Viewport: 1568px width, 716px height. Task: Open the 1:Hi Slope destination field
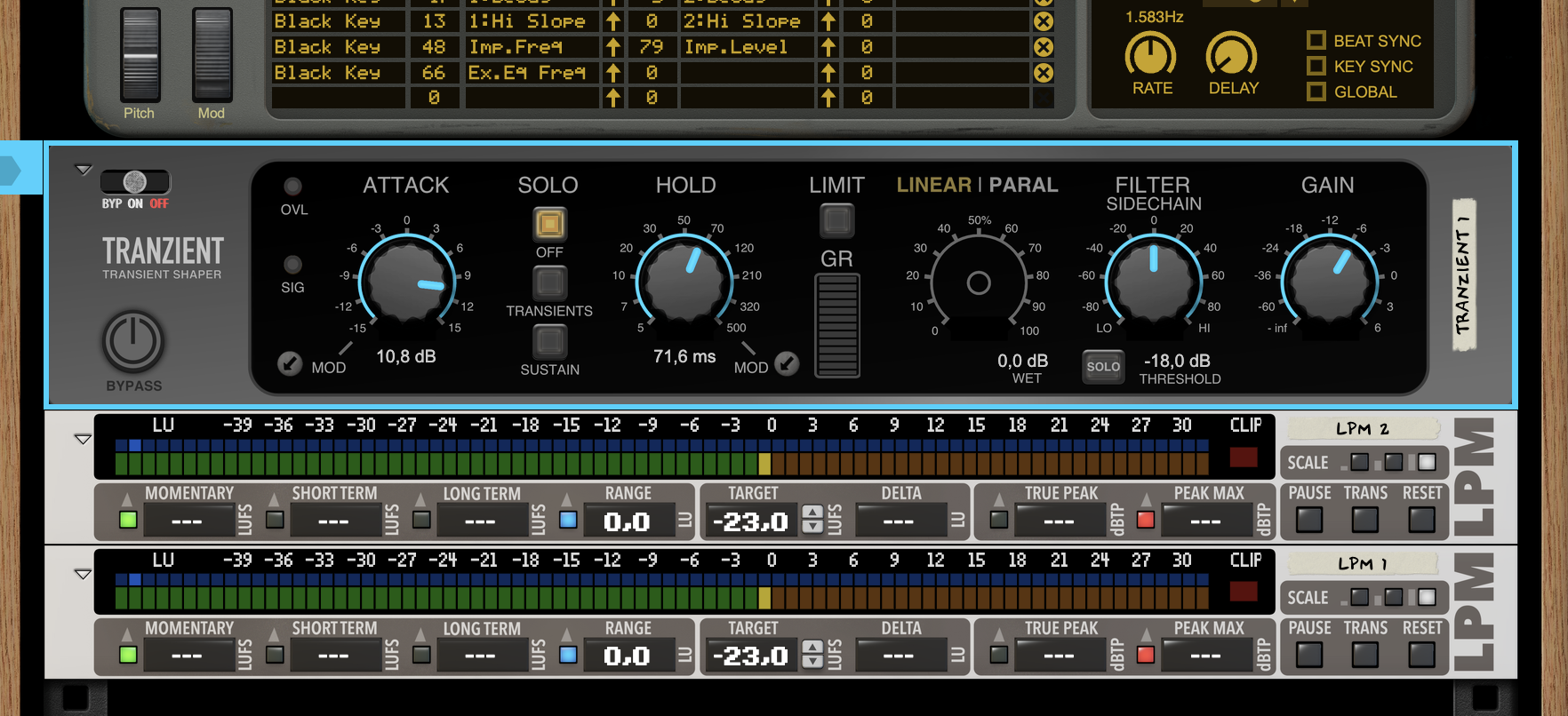pyautogui.click(x=532, y=21)
